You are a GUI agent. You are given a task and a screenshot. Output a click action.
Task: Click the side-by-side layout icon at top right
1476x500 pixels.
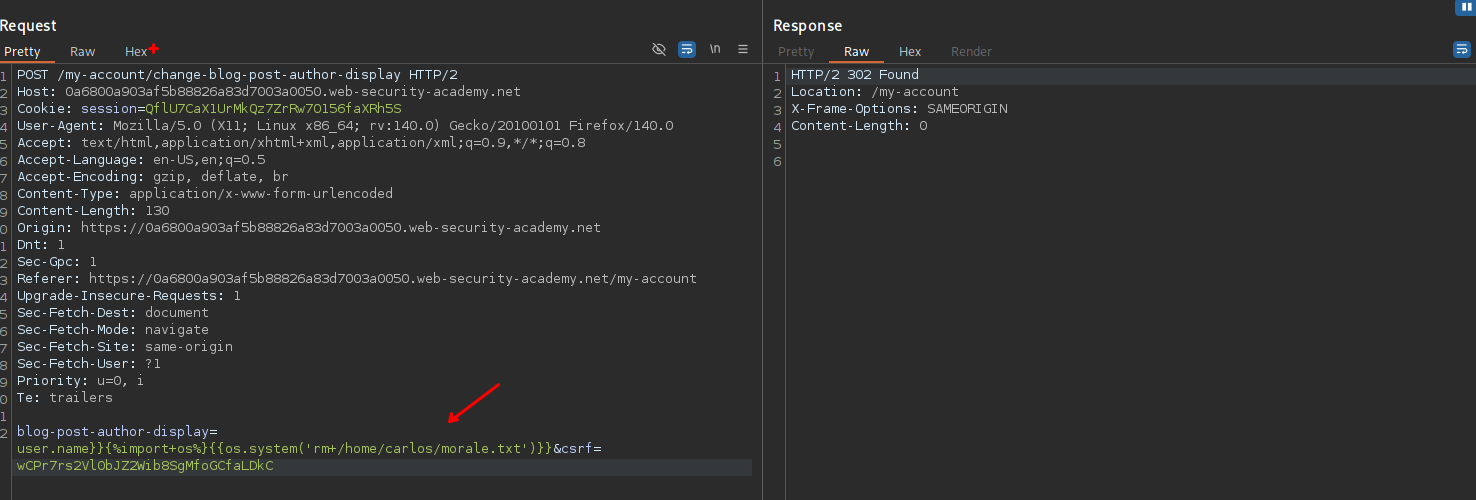(x=1466, y=7)
